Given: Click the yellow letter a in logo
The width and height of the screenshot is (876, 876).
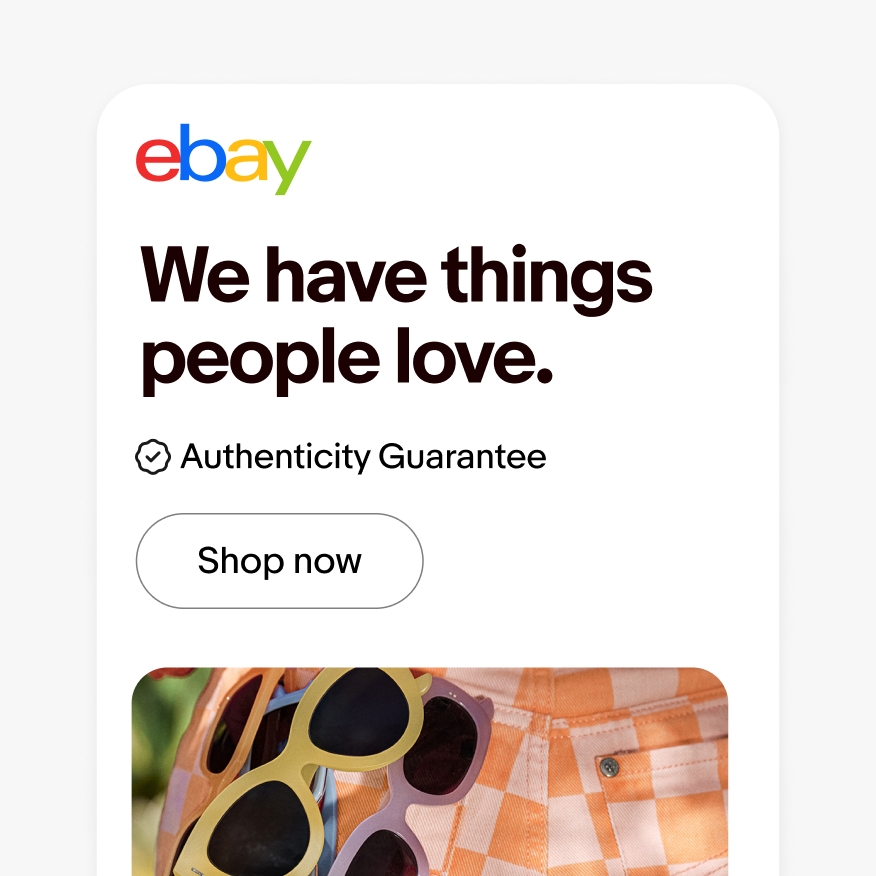Looking at the screenshot, I should pyautogui.click(x=246, y=160).
